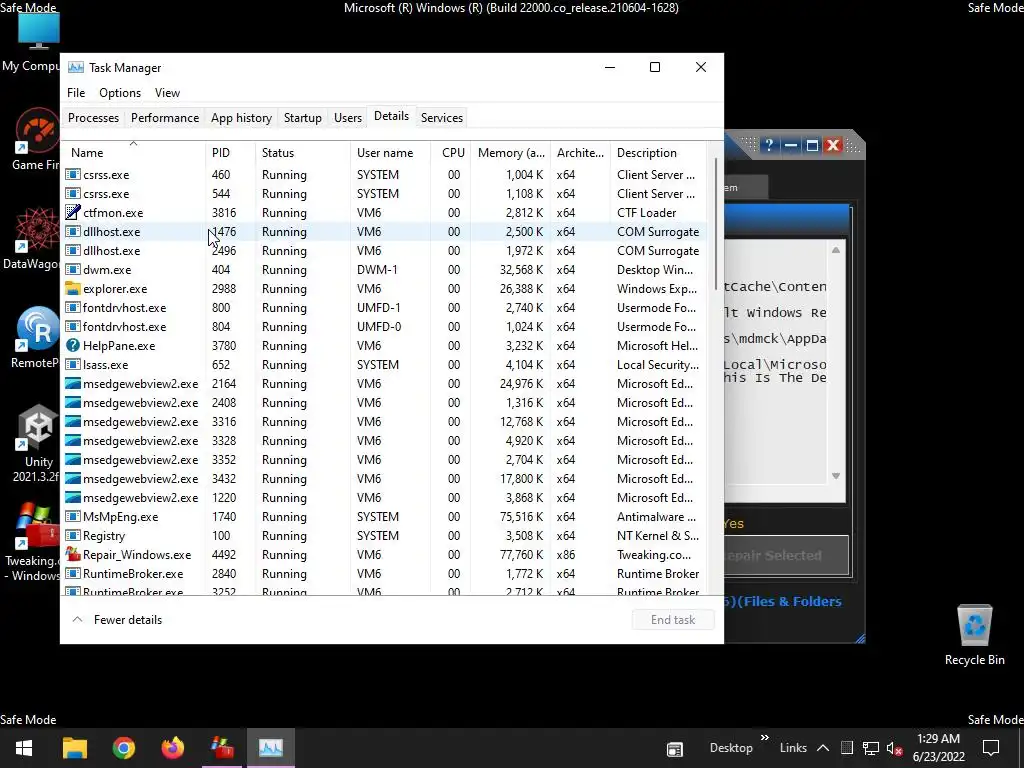This screenshot has width=1024, height=768.
Task: Switch to the App history tab
Action: pos(241,118)
